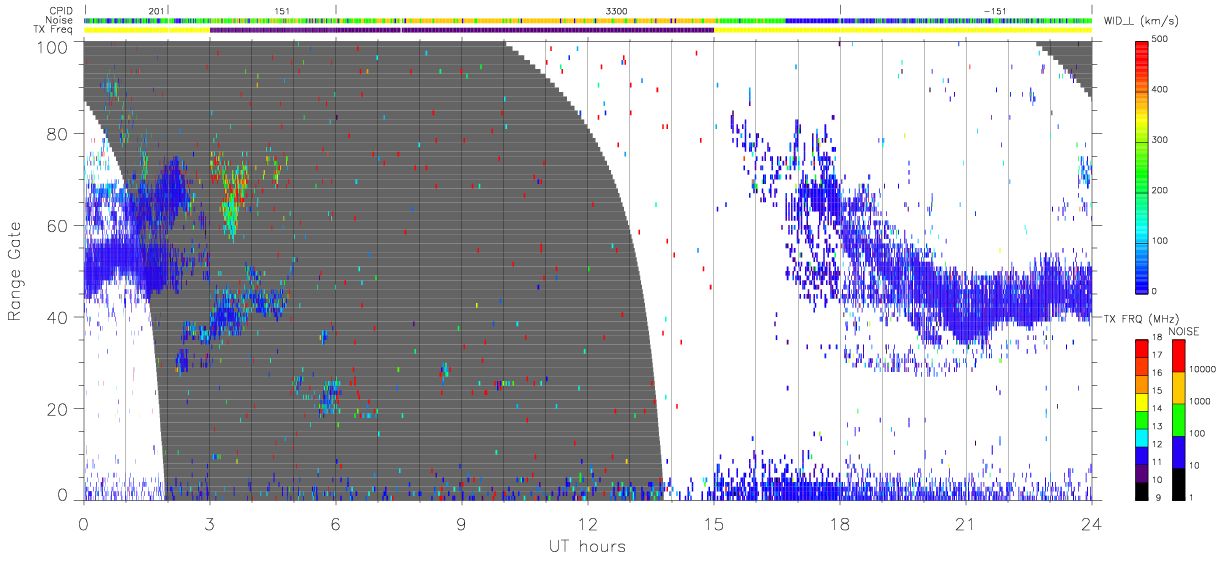This screenshot has height=567, width=1228.
Task: Pick the red 17–18 MHz swatch
Action: tap(1141, 347)
